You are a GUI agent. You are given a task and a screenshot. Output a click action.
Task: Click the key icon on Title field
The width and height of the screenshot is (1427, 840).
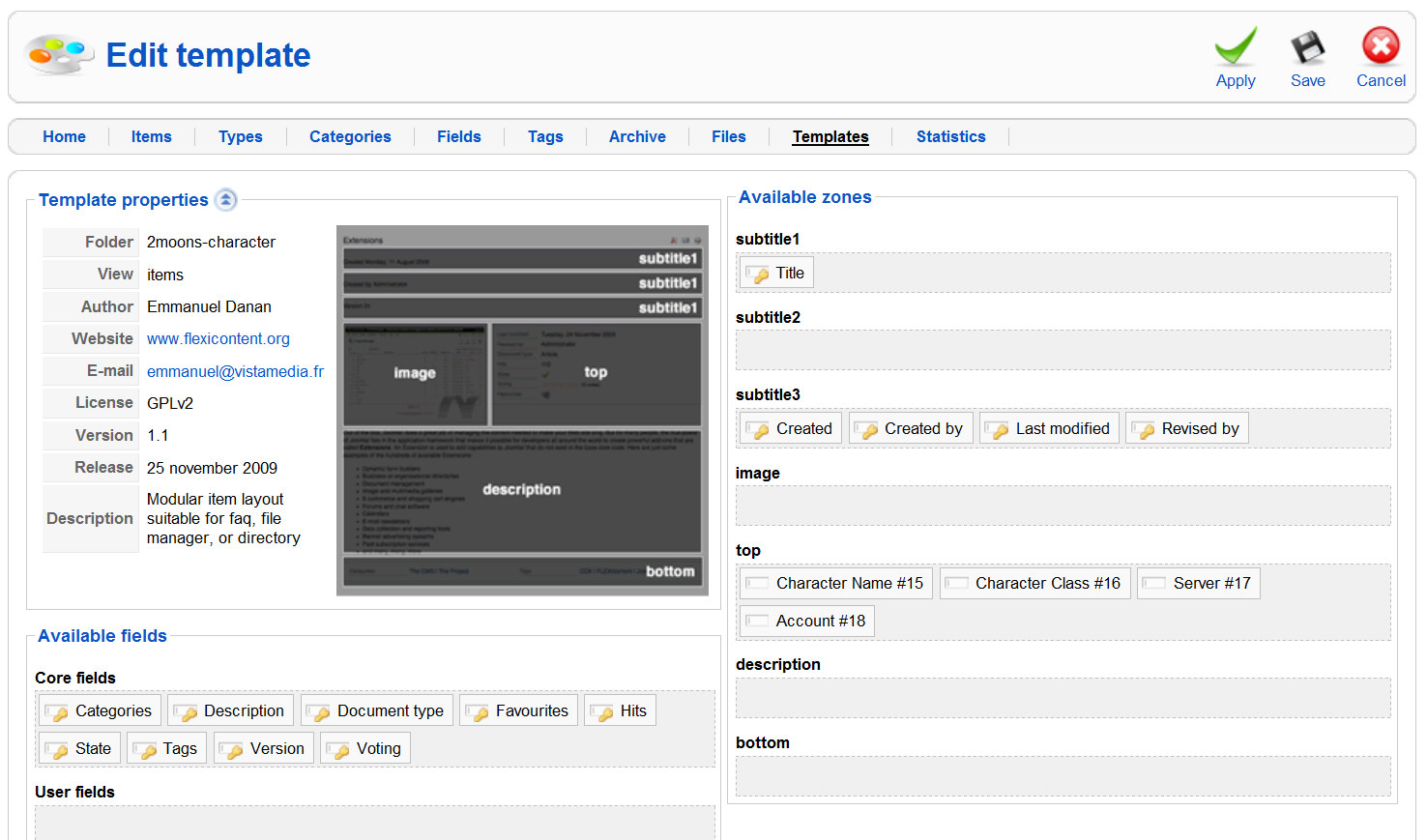coord(758,275)
